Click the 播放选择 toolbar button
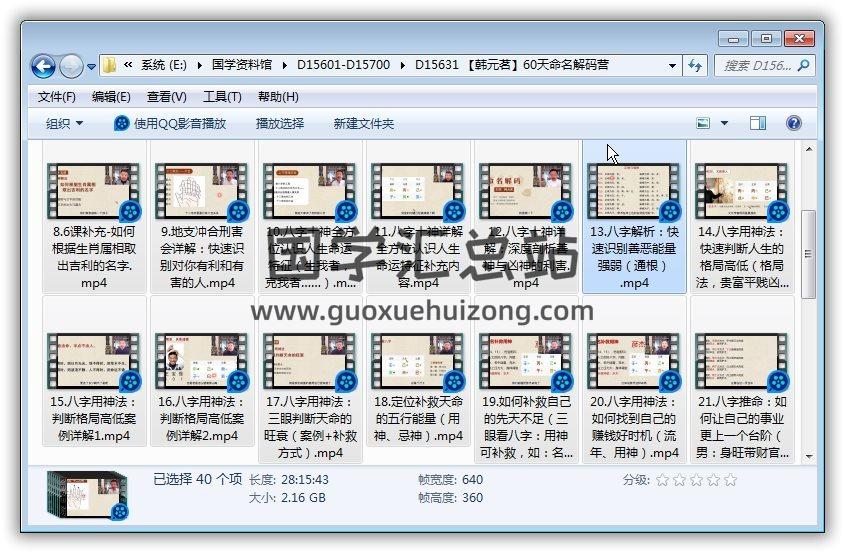Viewport: 845px width, 553px height. [280, 123]
